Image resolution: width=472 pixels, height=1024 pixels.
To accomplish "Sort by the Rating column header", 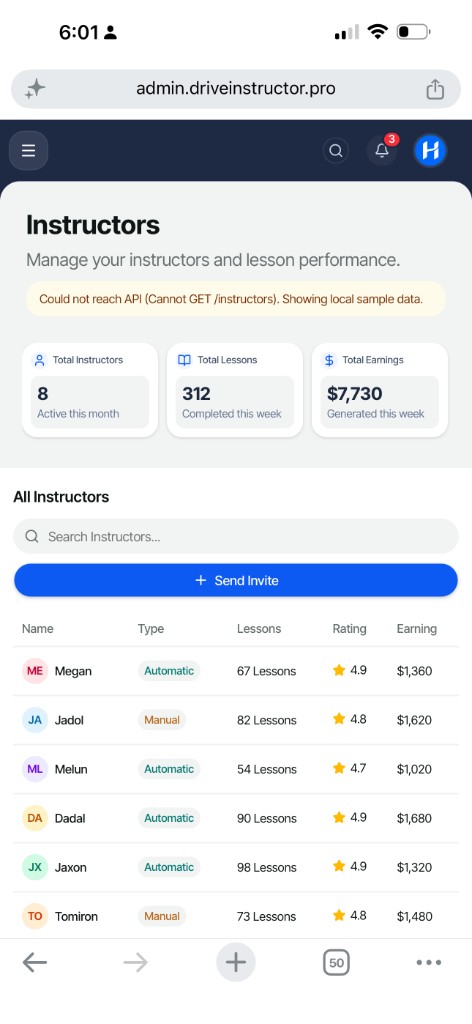I will (x=349, y=629).
